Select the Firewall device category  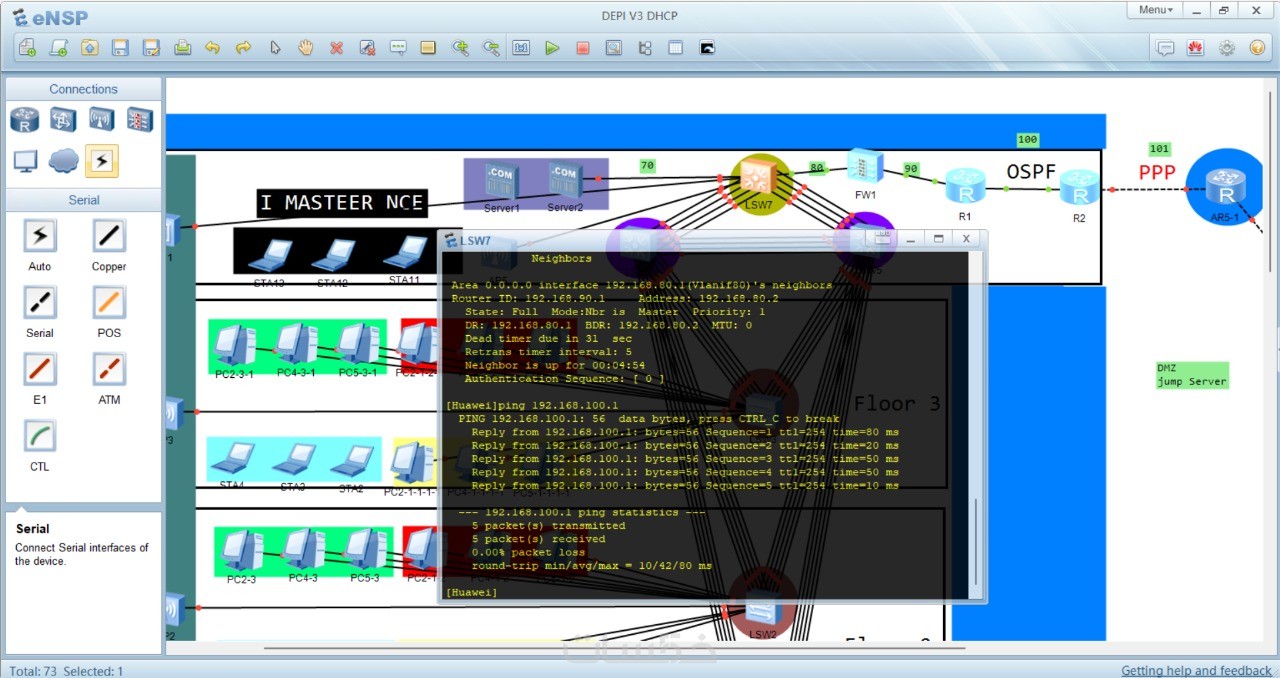click(140, 120)
